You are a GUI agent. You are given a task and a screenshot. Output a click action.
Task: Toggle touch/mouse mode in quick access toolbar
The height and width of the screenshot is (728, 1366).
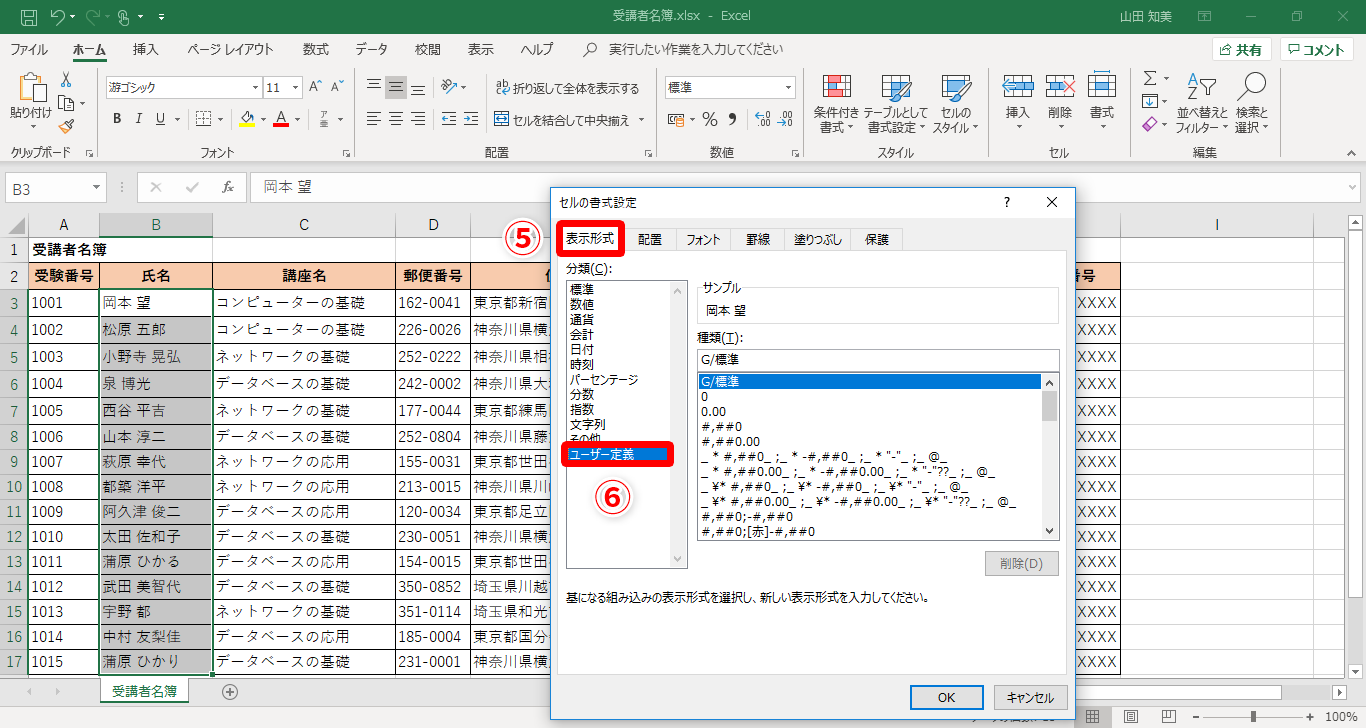[x=125, y=17]
